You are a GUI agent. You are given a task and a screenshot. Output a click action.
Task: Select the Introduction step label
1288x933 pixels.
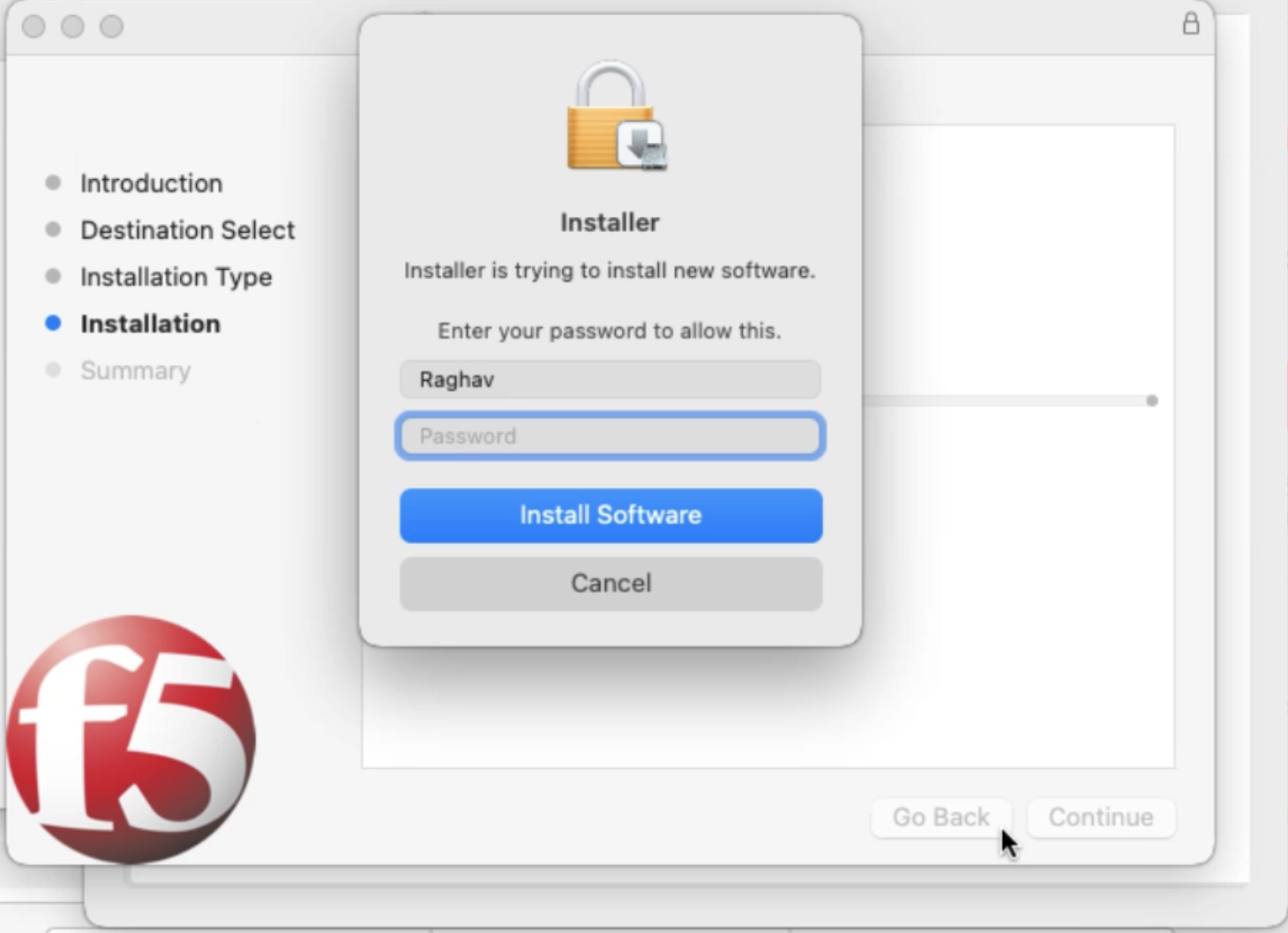click(151, 183)
